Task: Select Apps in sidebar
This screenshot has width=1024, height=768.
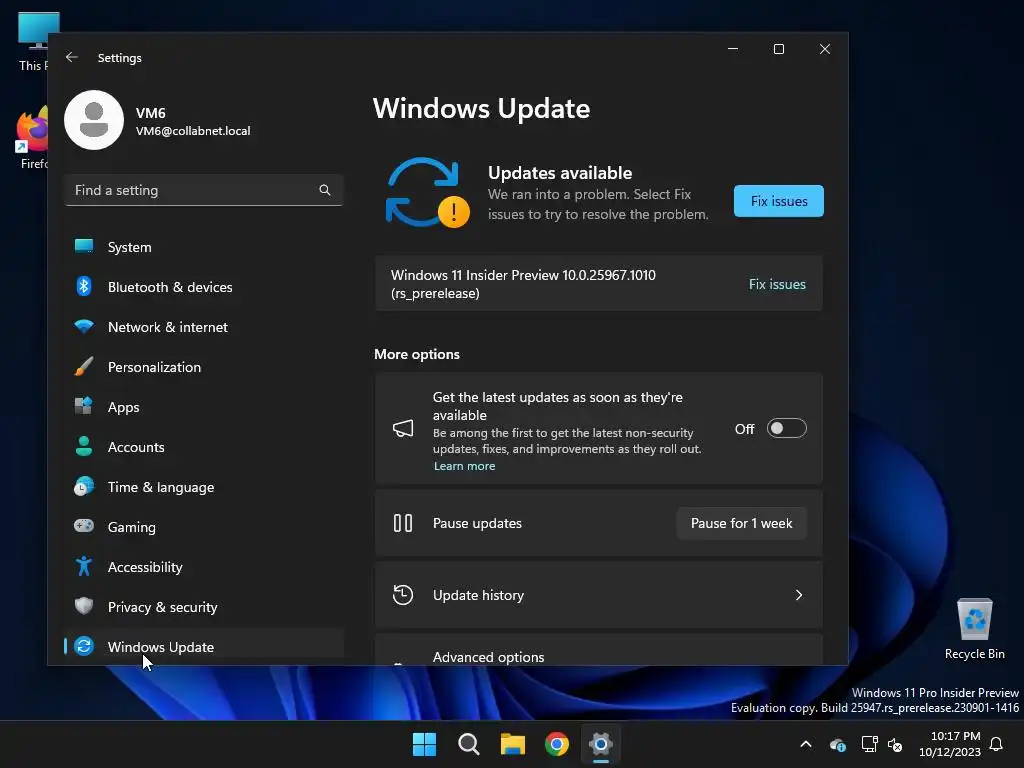Action: coord(204,407)
